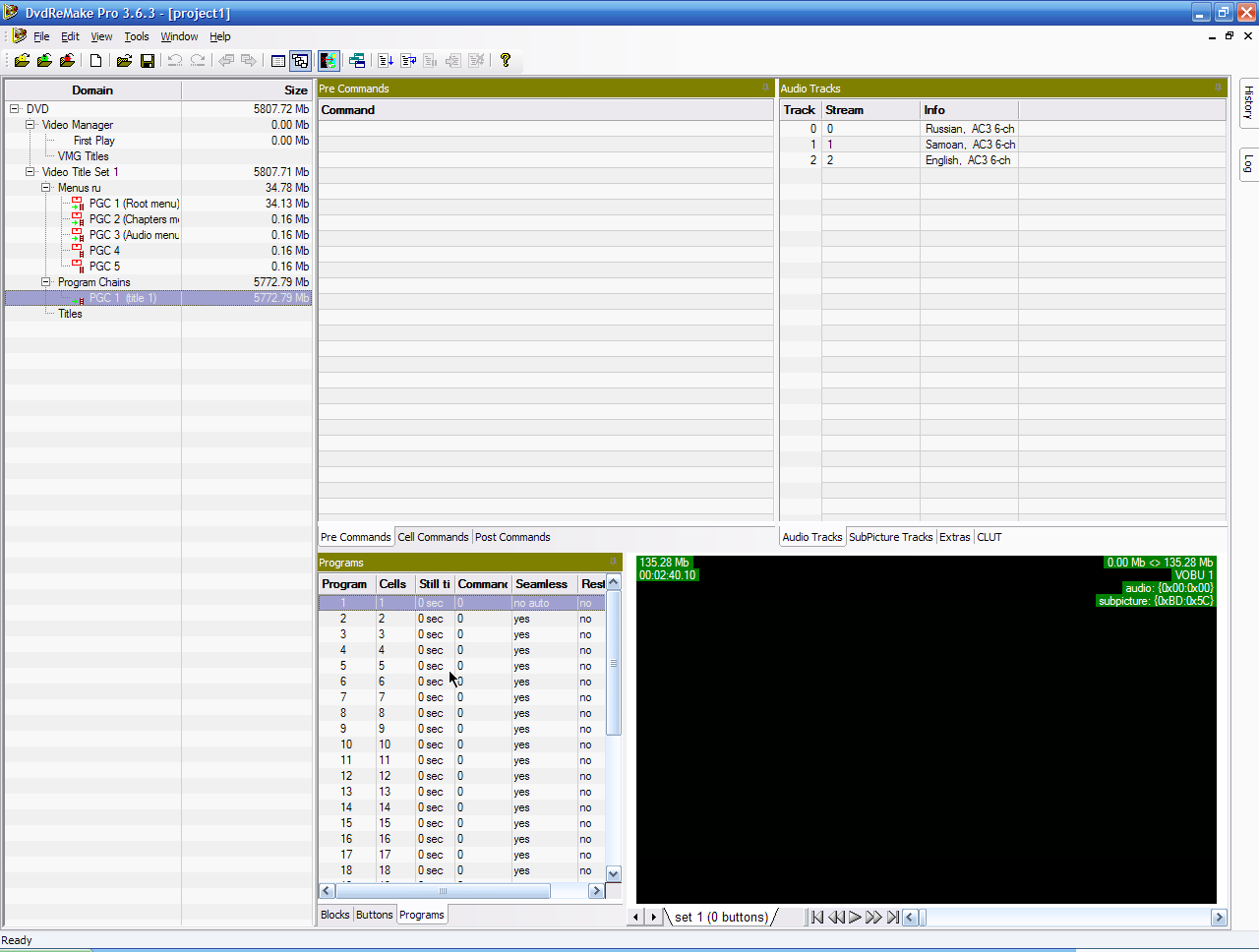Collapse the Program Chains node

tap(46, 282)
